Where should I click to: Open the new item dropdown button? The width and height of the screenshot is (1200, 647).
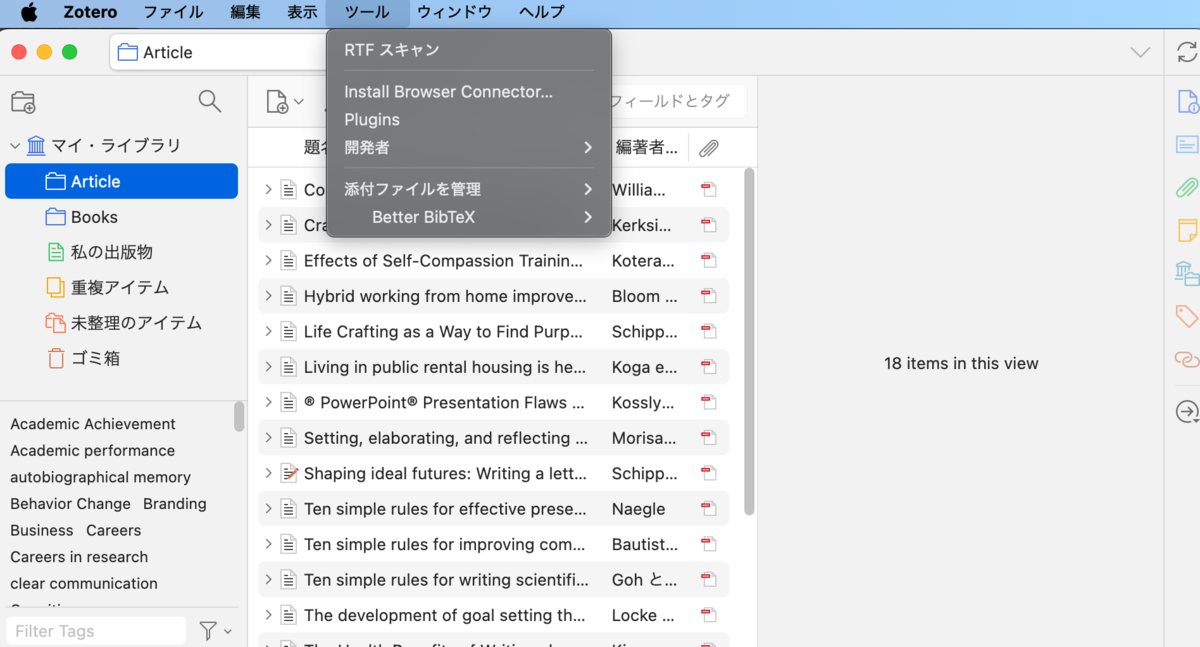click(x=285, y=101)
